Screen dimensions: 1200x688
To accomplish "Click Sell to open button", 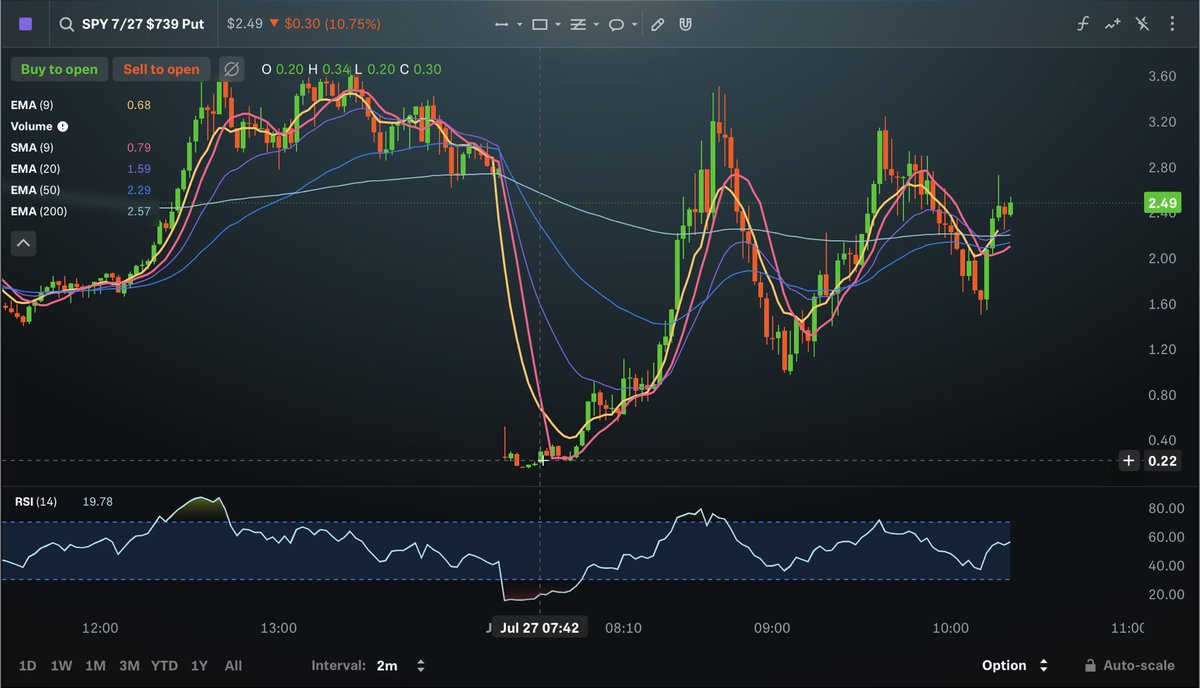I will [x=161, y=69].
